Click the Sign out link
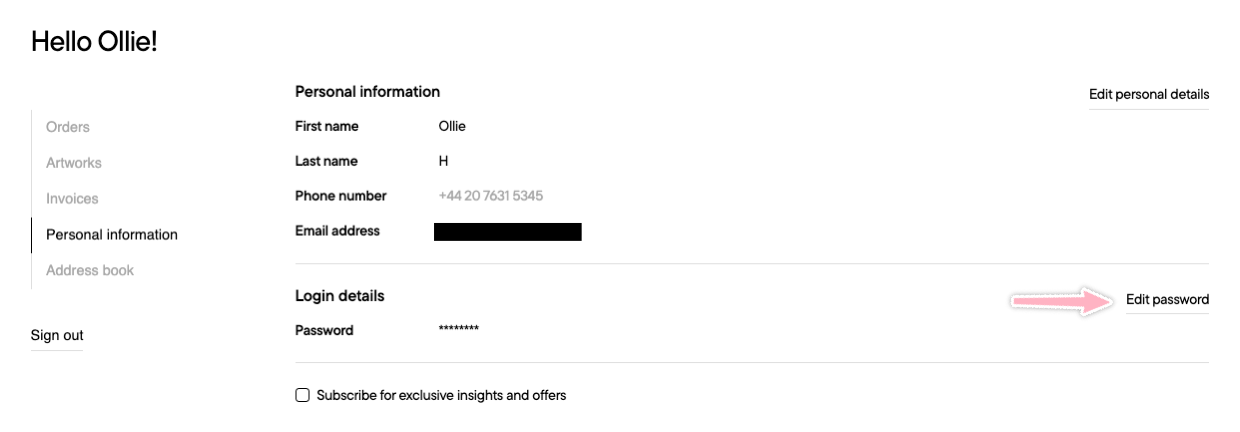Image resolution: width=1240 pixels, height=432 pixels. pos(57,336)
